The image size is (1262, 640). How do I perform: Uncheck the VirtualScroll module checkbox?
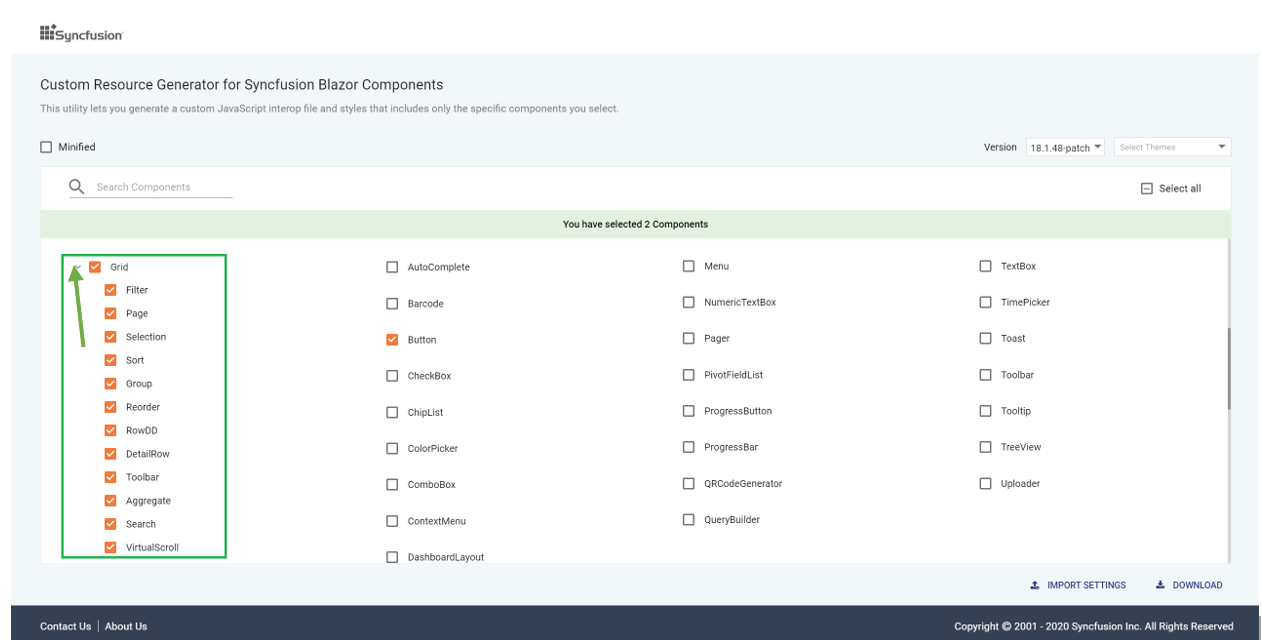click(x=111, y=547)
